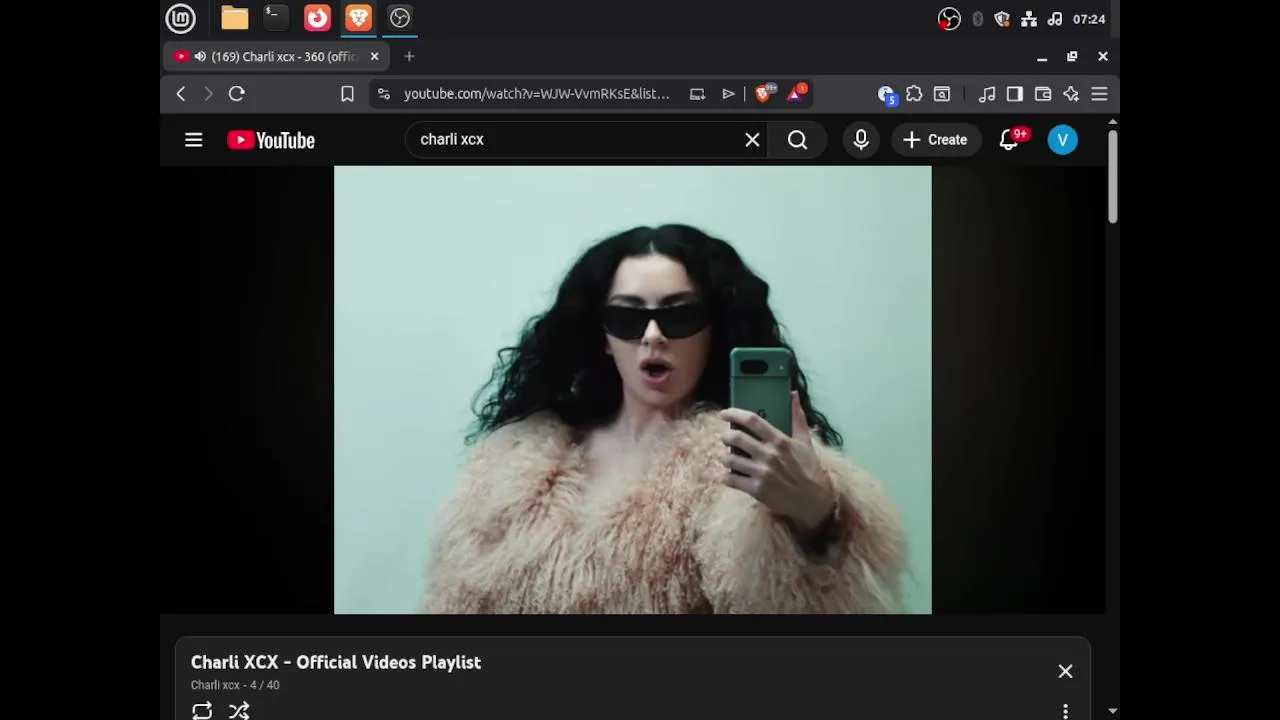Toggle the browser sidebar panel
Viewport: 1280px width, 720px height.
coord(1015,94)
